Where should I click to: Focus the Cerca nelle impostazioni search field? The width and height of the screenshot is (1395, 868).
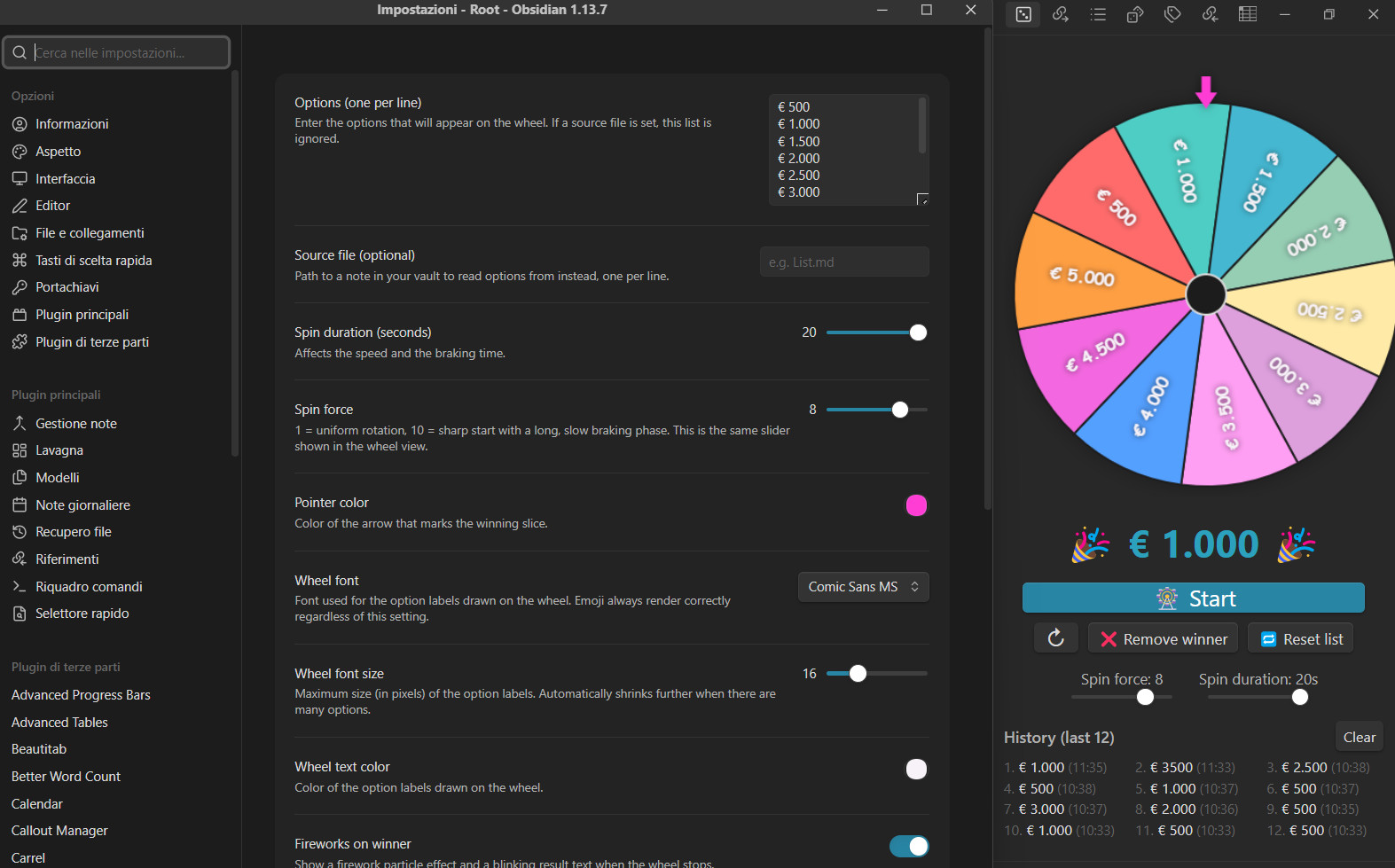pos(116,52)
